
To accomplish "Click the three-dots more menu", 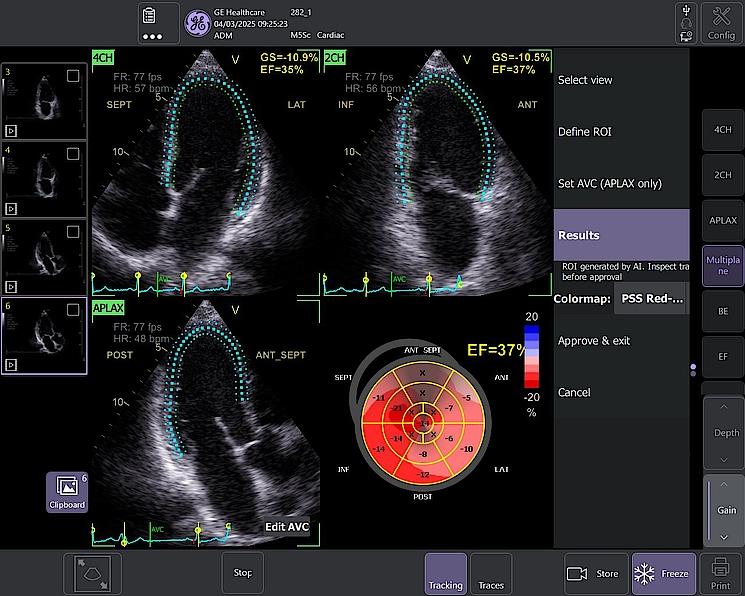I will [153, 37].
